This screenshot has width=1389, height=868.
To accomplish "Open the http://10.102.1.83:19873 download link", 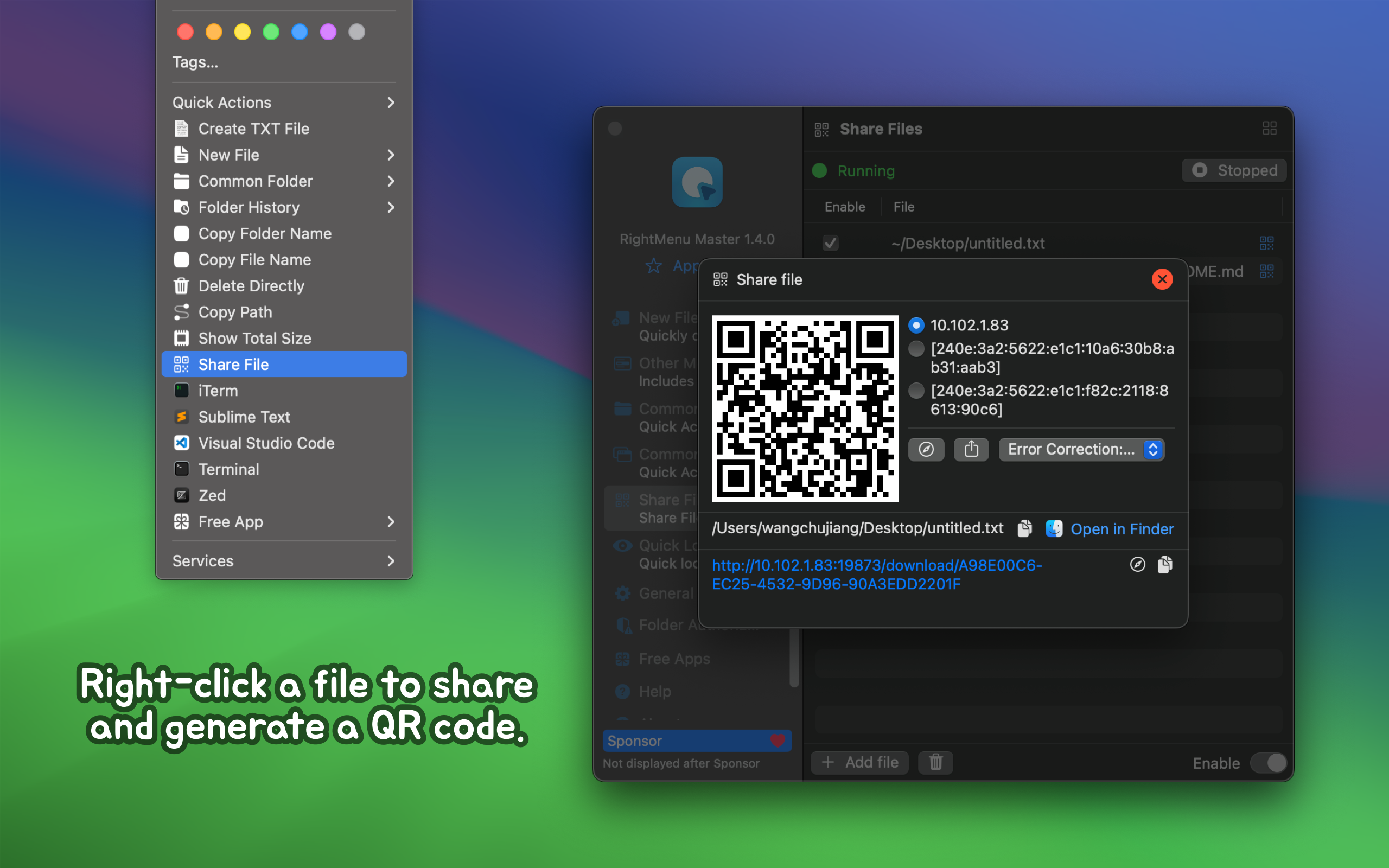I will (x=877, y=575).
